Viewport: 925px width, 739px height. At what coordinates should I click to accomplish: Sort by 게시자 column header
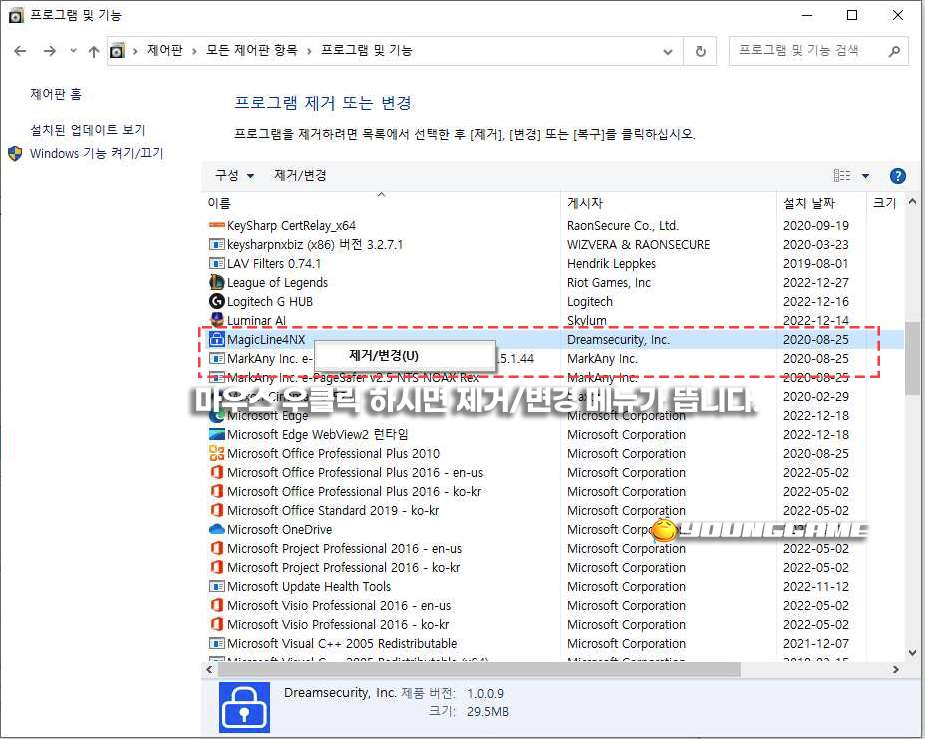pos(585,203)
